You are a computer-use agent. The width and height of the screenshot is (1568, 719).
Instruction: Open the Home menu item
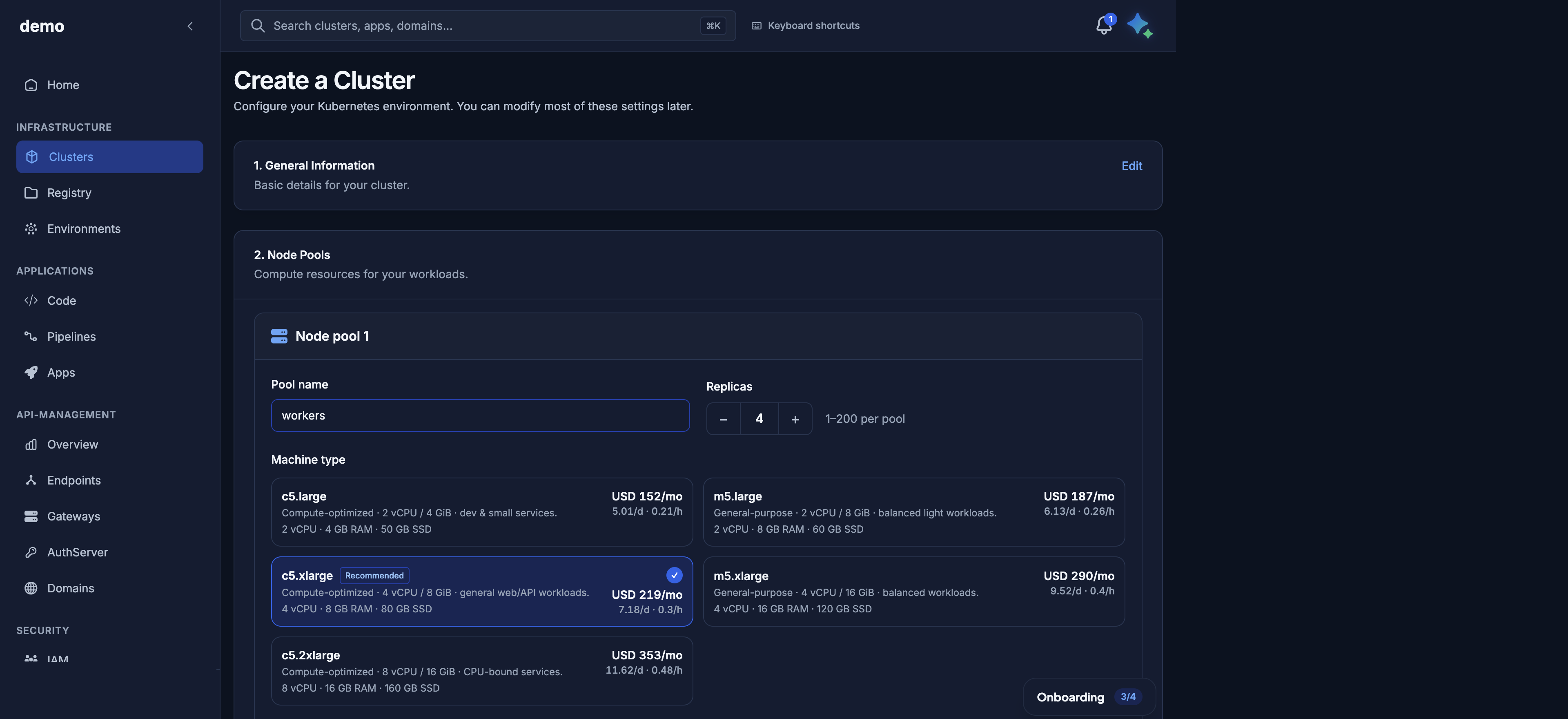pos(109,85)
